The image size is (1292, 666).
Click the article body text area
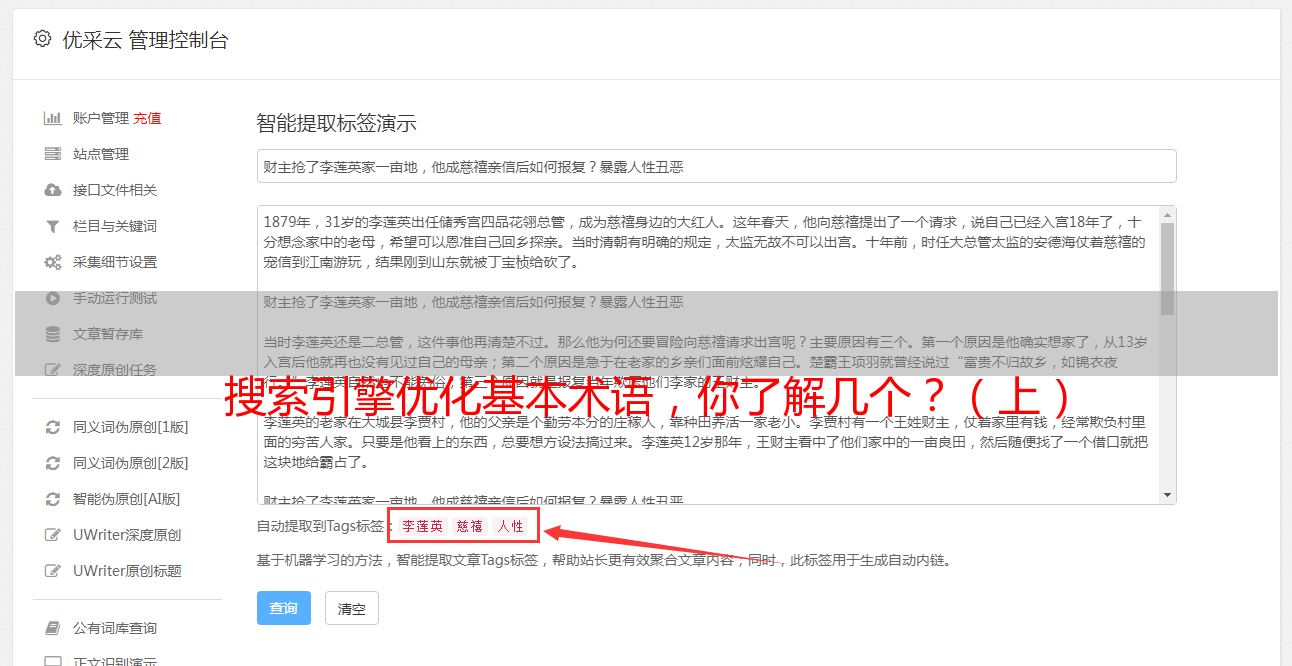click(x=708, y=355)
